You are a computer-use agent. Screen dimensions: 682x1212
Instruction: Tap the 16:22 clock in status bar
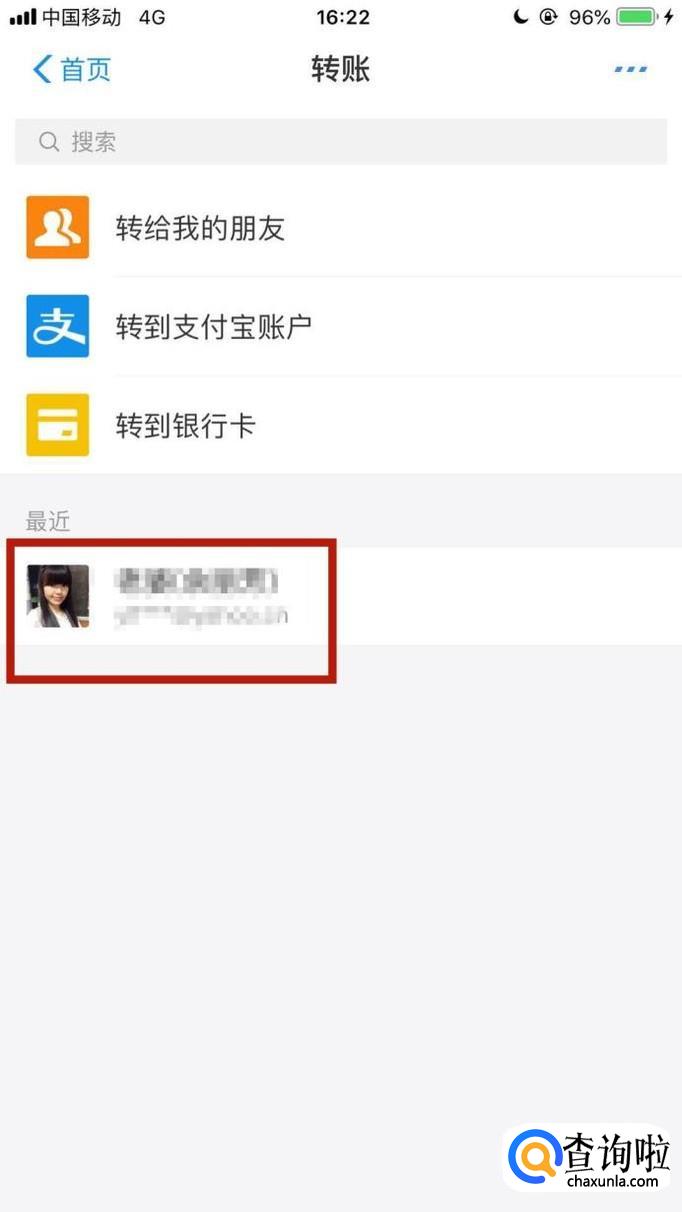point(343,17)
